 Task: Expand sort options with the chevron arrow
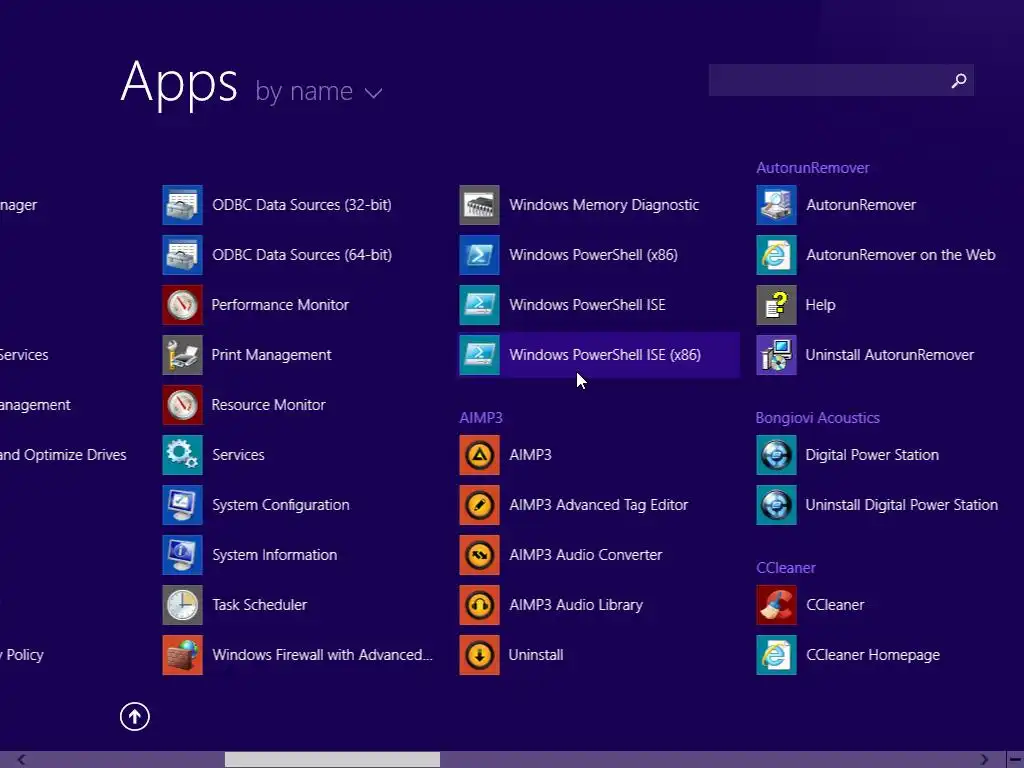point(373,93)
